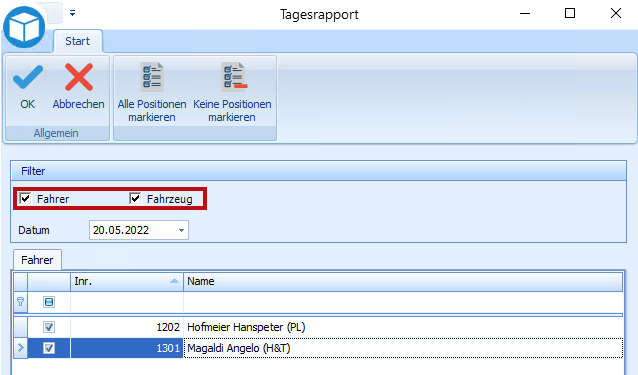
Task: Switch to the Start ribbon tab
Action: click(77, 41)
